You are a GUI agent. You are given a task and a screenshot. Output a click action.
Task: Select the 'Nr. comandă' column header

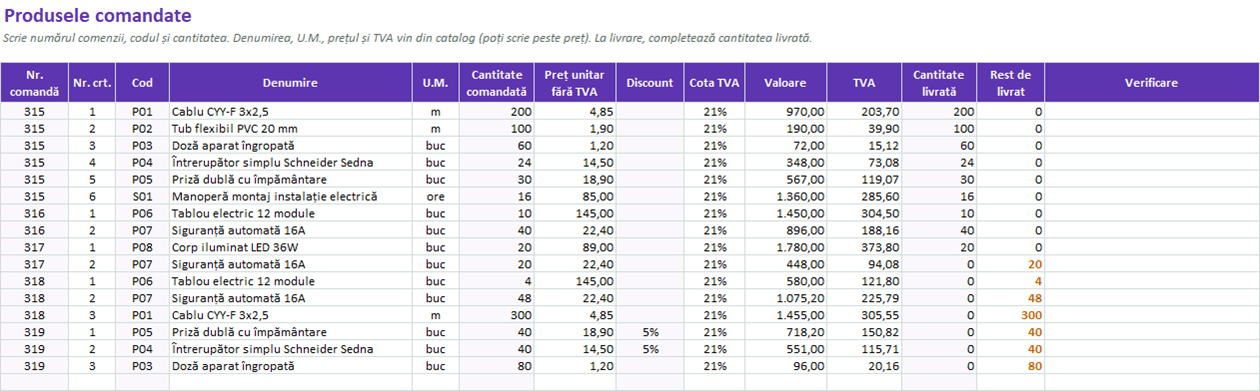[x=35, y=83]
